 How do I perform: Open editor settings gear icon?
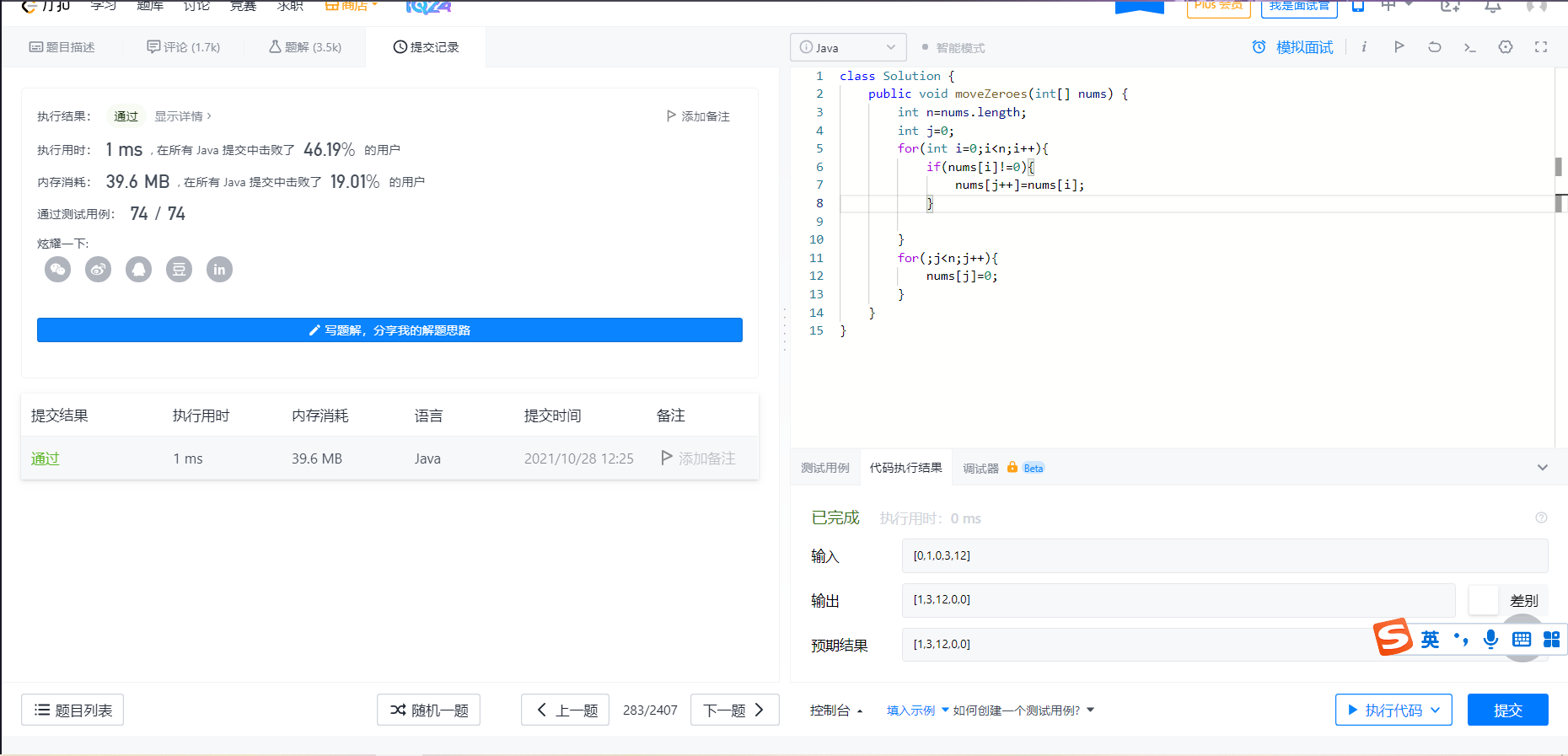pos(1506,47)
